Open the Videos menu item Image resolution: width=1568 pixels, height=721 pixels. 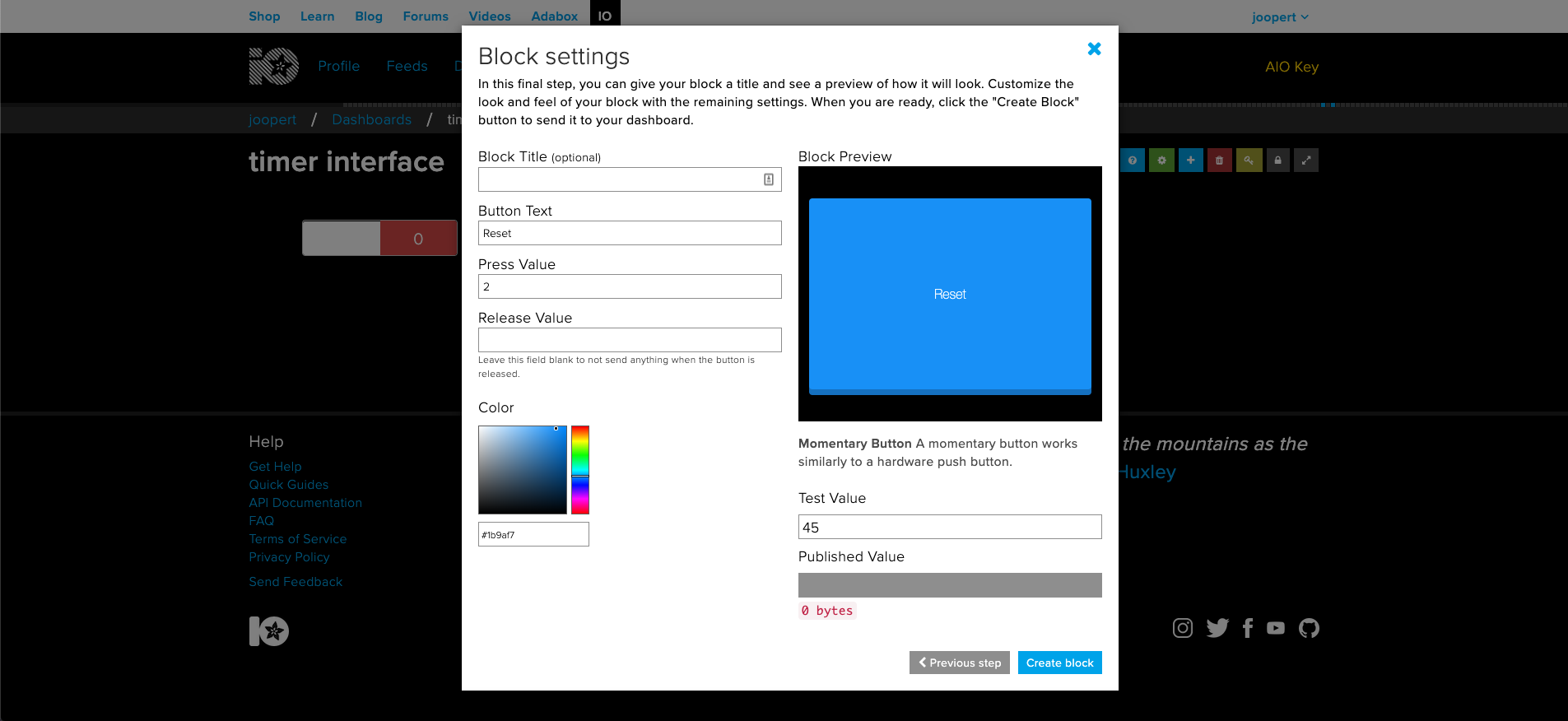coord(490,16)
